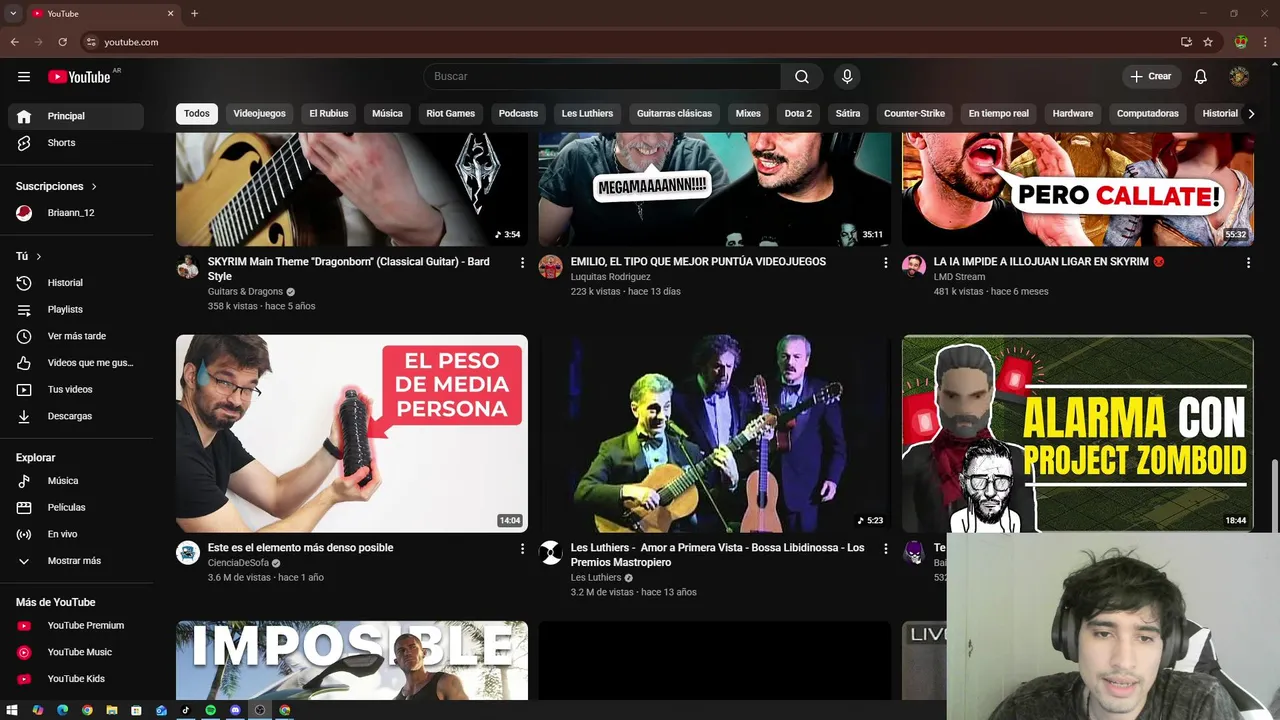Click the youtube.com address bar

click(630, 42)
